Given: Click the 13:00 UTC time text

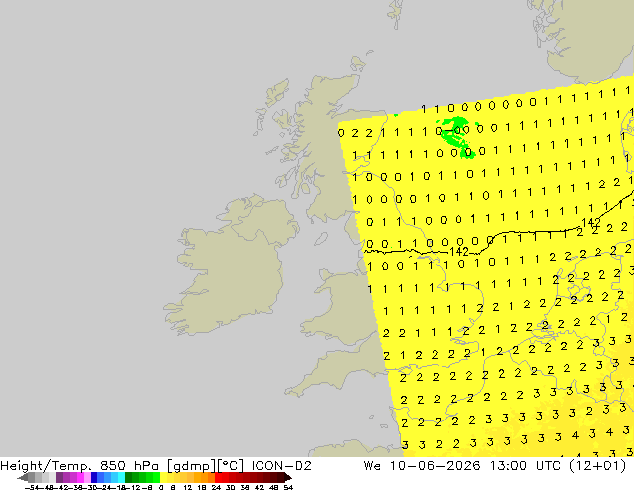Looking at the screenshot, I should pos(525,466).
